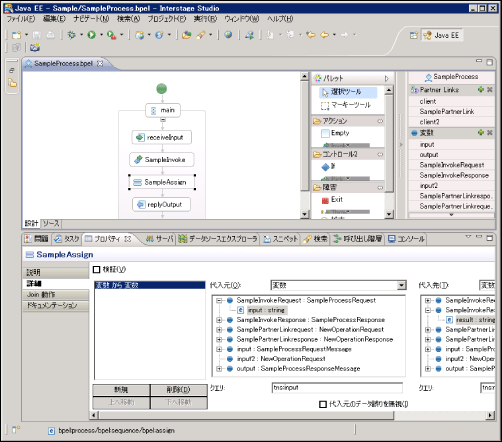Image resolution: width=502 pixels, height=442 pixels.
Task: Switch to Java EE perspective button
Action: (442, 35)
